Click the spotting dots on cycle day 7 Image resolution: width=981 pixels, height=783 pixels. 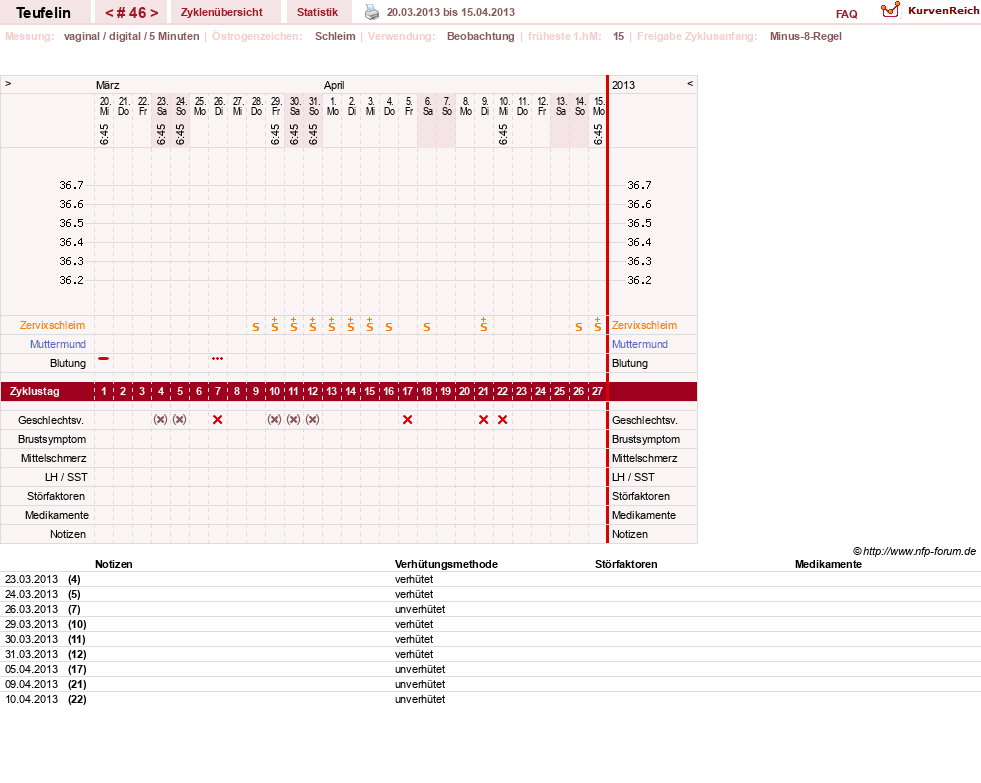[217, 358]
